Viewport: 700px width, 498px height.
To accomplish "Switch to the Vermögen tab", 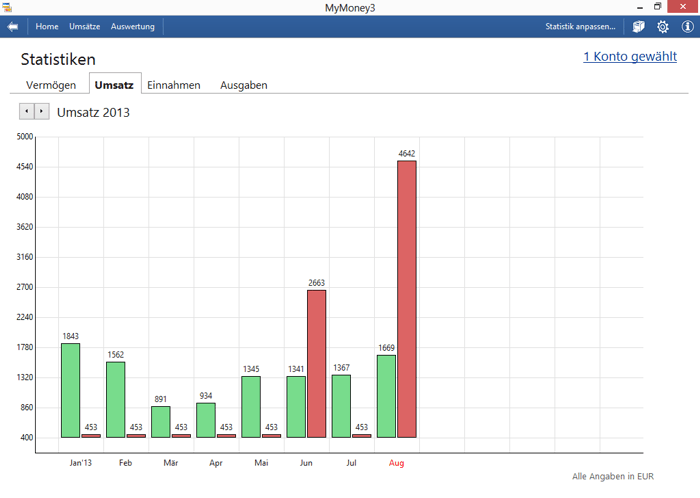I will click(51, 85).
